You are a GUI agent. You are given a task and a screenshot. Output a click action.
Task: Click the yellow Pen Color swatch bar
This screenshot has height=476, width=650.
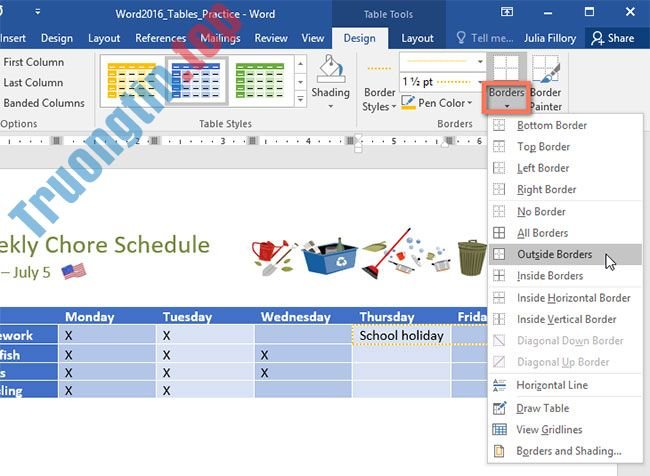coord(409,108)
